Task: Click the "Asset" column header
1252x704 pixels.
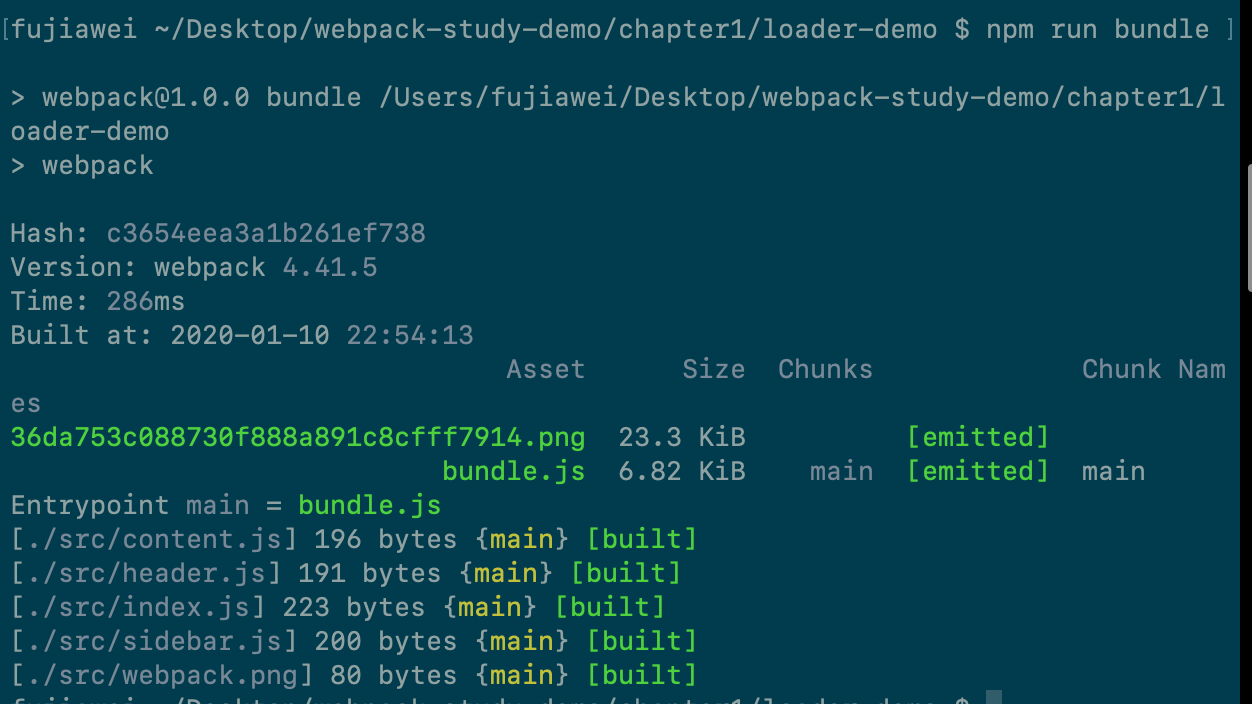Action: pyautogui.click(x=545, y=369)
